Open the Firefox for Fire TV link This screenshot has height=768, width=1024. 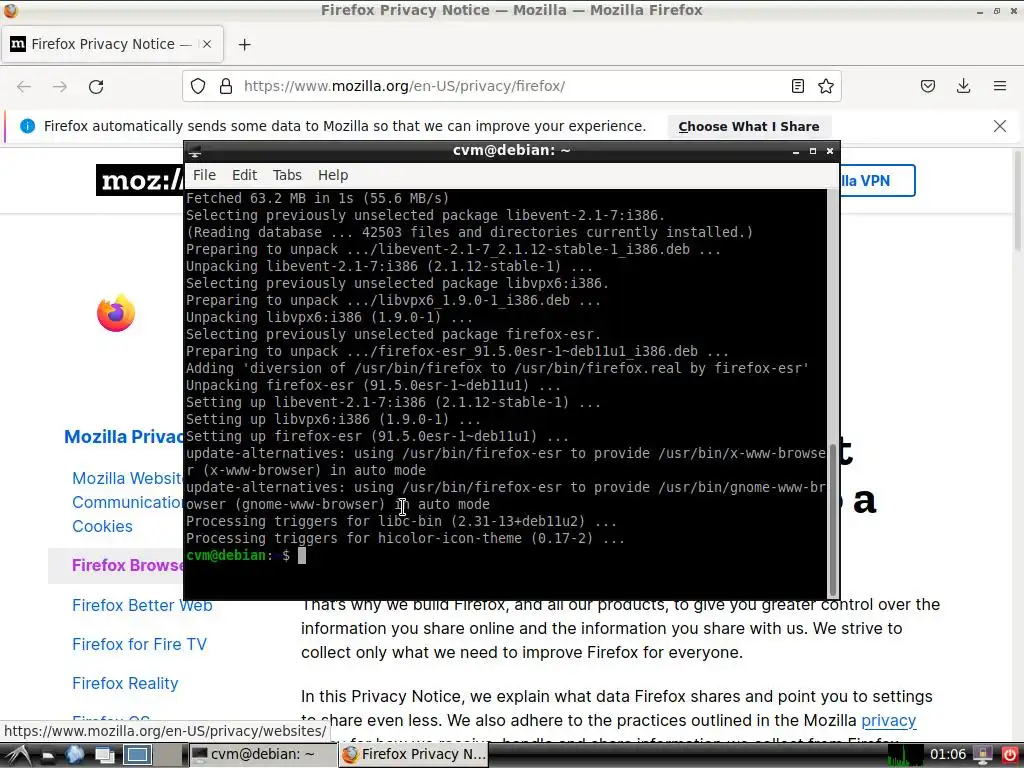[x=139, y=645]
